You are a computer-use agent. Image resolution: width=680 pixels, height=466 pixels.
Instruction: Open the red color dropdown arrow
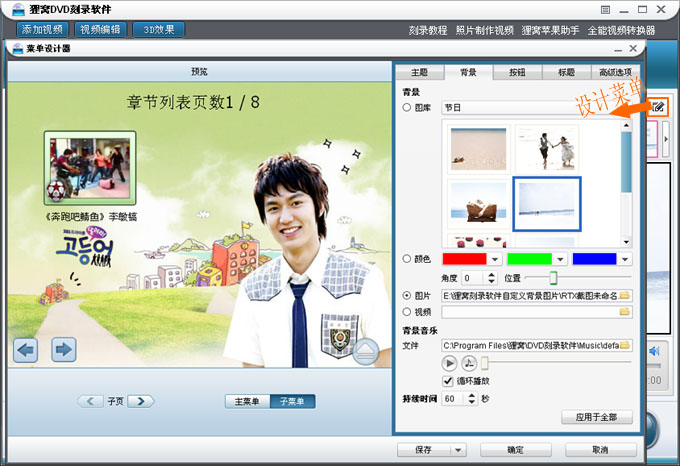coord(495,259)
